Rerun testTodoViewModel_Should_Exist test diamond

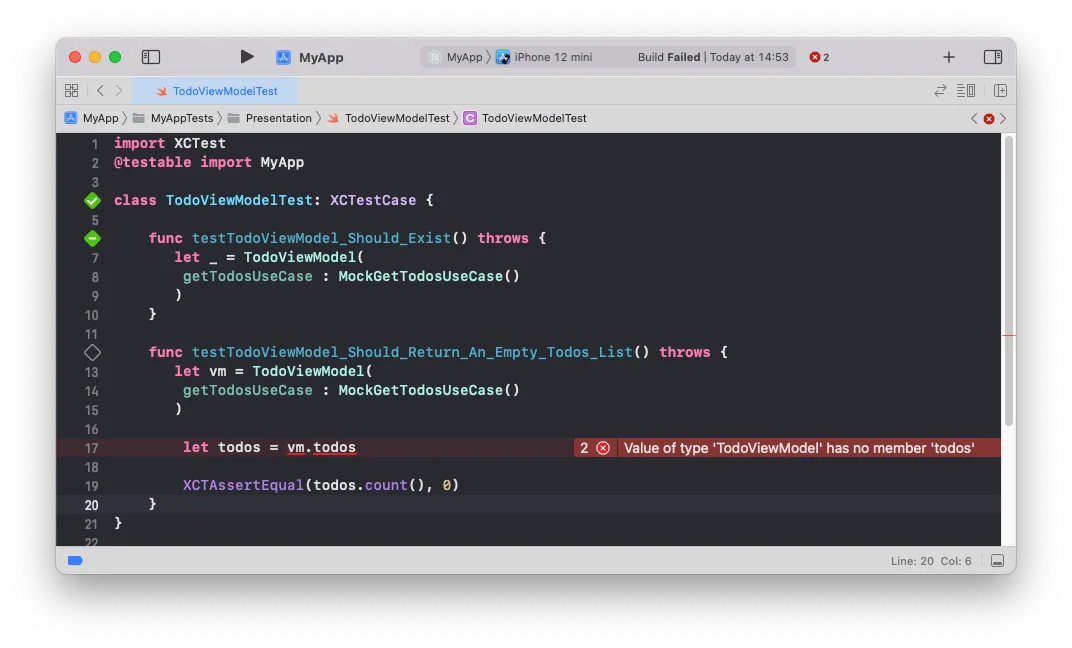[92, 239]
